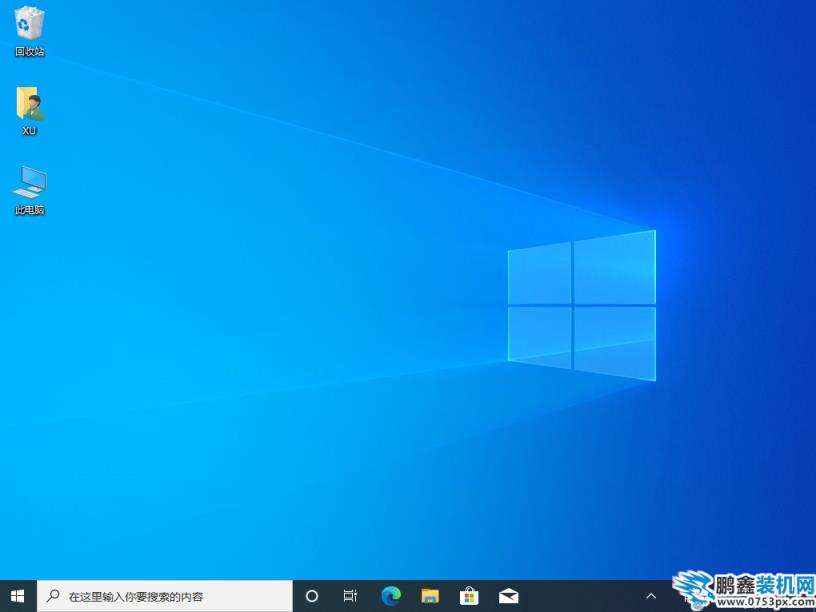Click the taskbar search box
816x612 pixels.
[165, 596]
